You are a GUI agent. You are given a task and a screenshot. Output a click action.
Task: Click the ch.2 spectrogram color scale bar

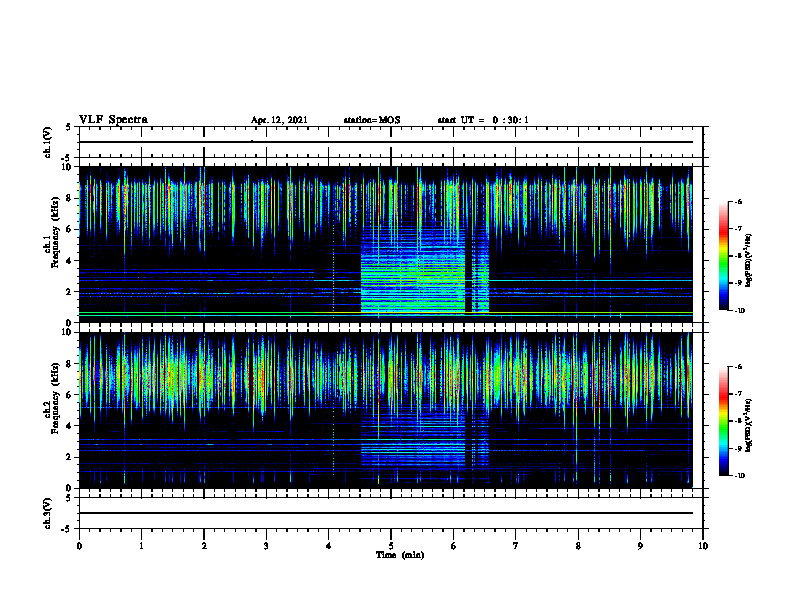723,421
